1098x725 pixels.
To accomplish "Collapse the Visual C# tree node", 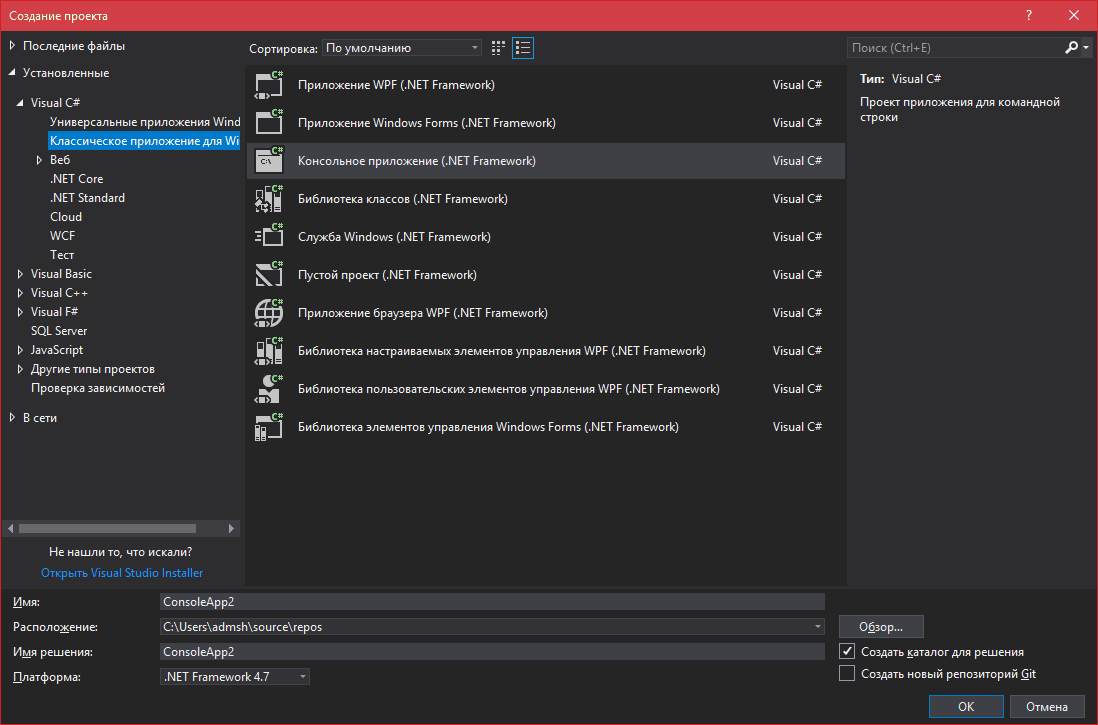I will 20,102.
